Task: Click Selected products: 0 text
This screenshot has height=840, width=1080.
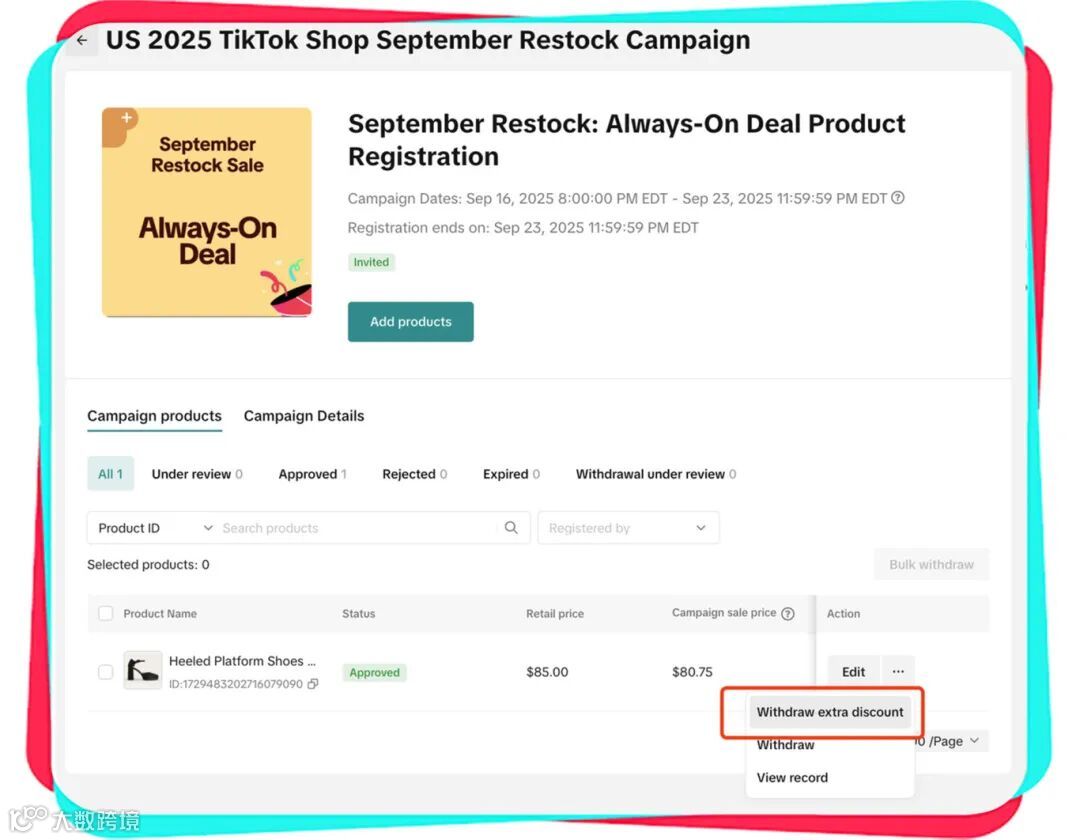Action: [148, 565]
